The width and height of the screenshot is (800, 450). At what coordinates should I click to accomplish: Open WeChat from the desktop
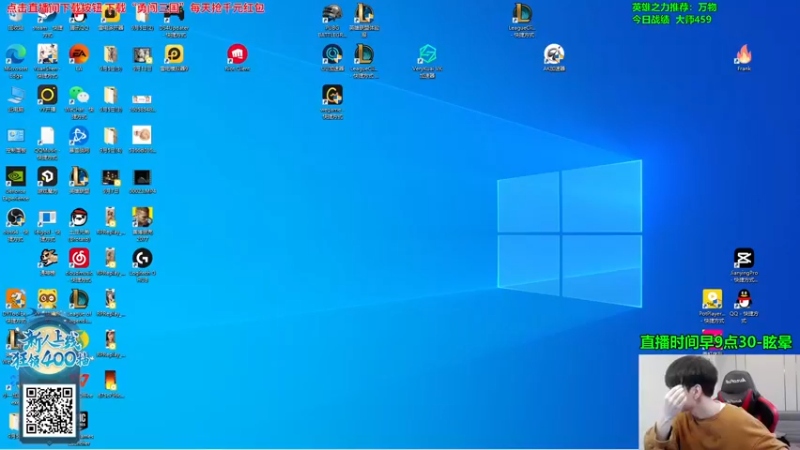[x=79, y=95]
